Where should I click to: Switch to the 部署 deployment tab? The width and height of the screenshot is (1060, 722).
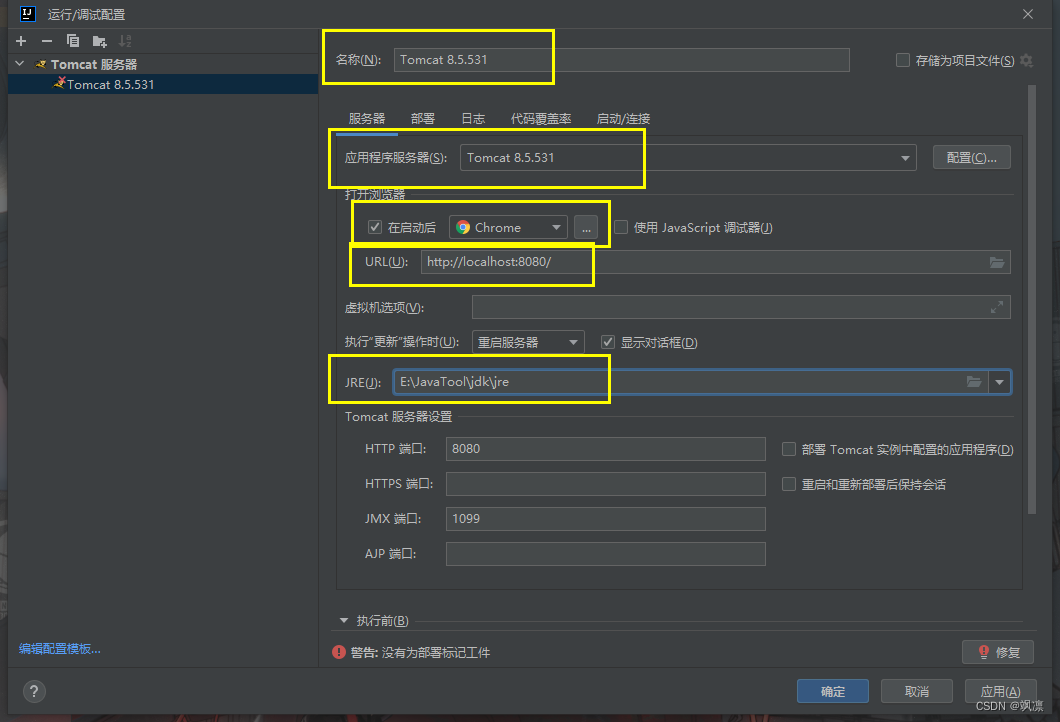click(x=423, y=118)
